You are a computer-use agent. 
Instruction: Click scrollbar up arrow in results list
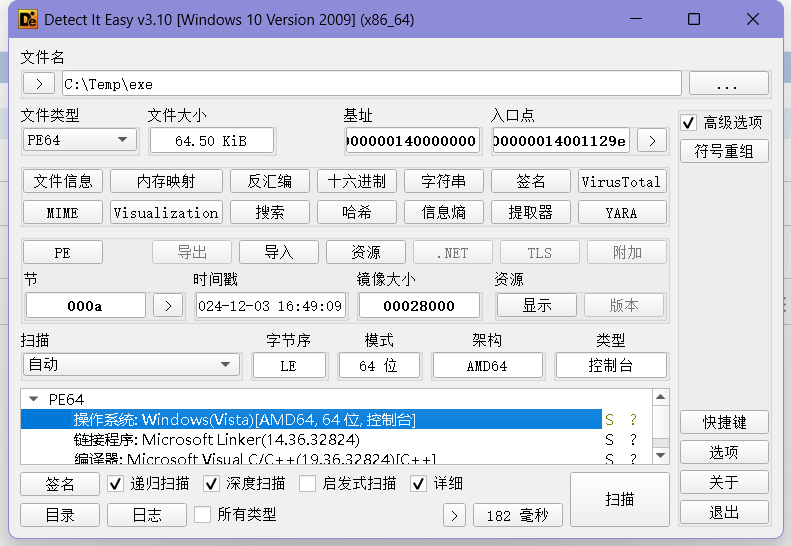(660, 397)
